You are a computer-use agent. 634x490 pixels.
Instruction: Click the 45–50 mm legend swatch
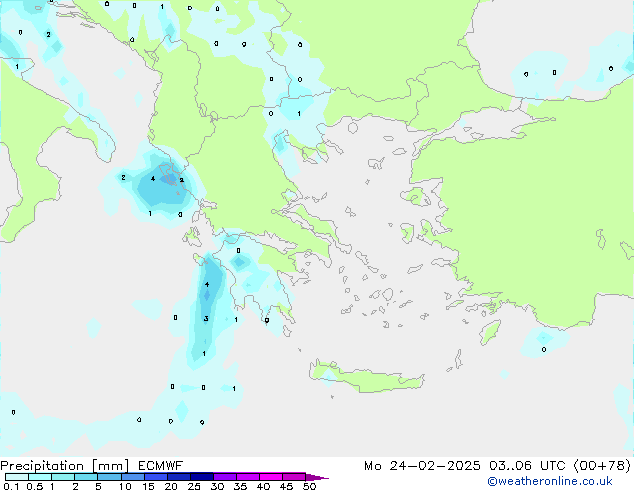click(x=294, y=477)
